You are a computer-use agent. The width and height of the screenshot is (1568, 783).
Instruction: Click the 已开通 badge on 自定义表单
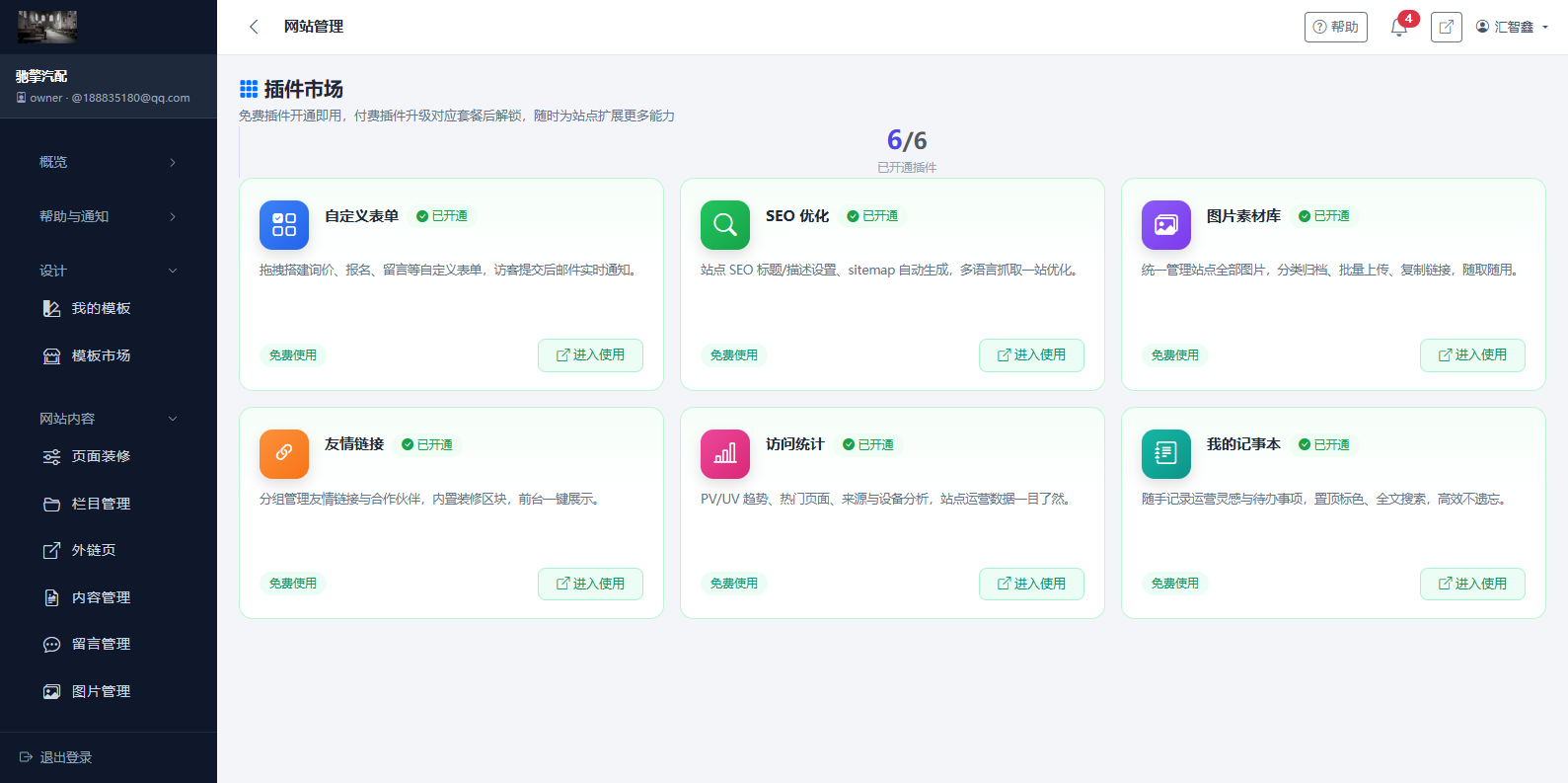pyautogui.click(x=442, y=216)
